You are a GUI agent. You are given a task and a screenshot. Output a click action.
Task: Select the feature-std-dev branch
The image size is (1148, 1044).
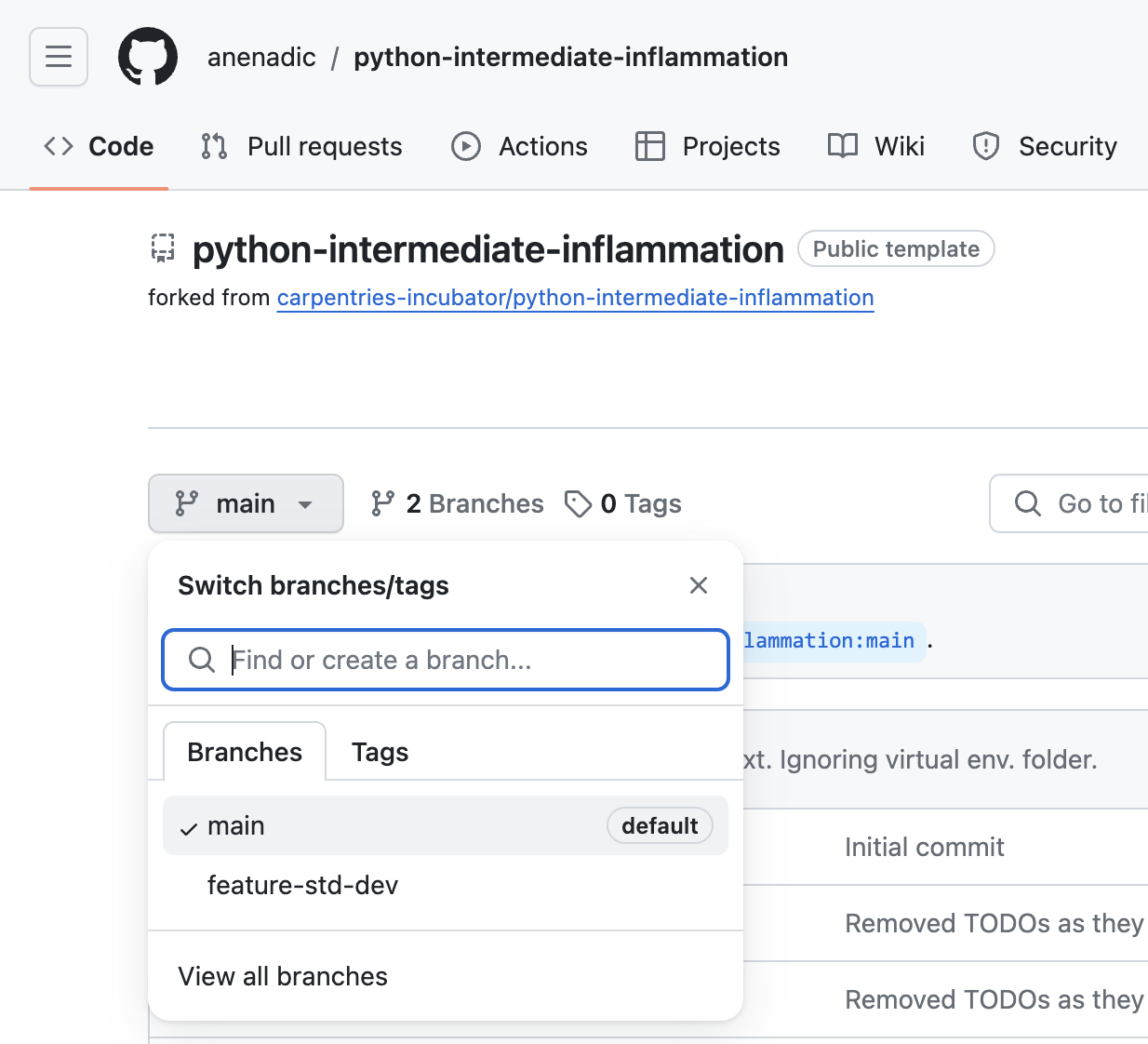coord(303,885)
